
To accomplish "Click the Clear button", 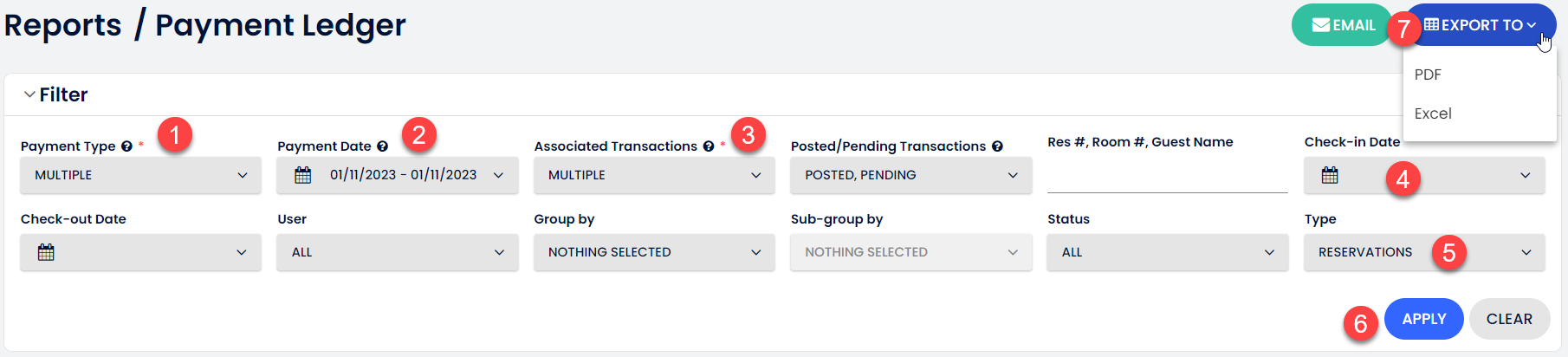I will click(x=1509, y=319).
